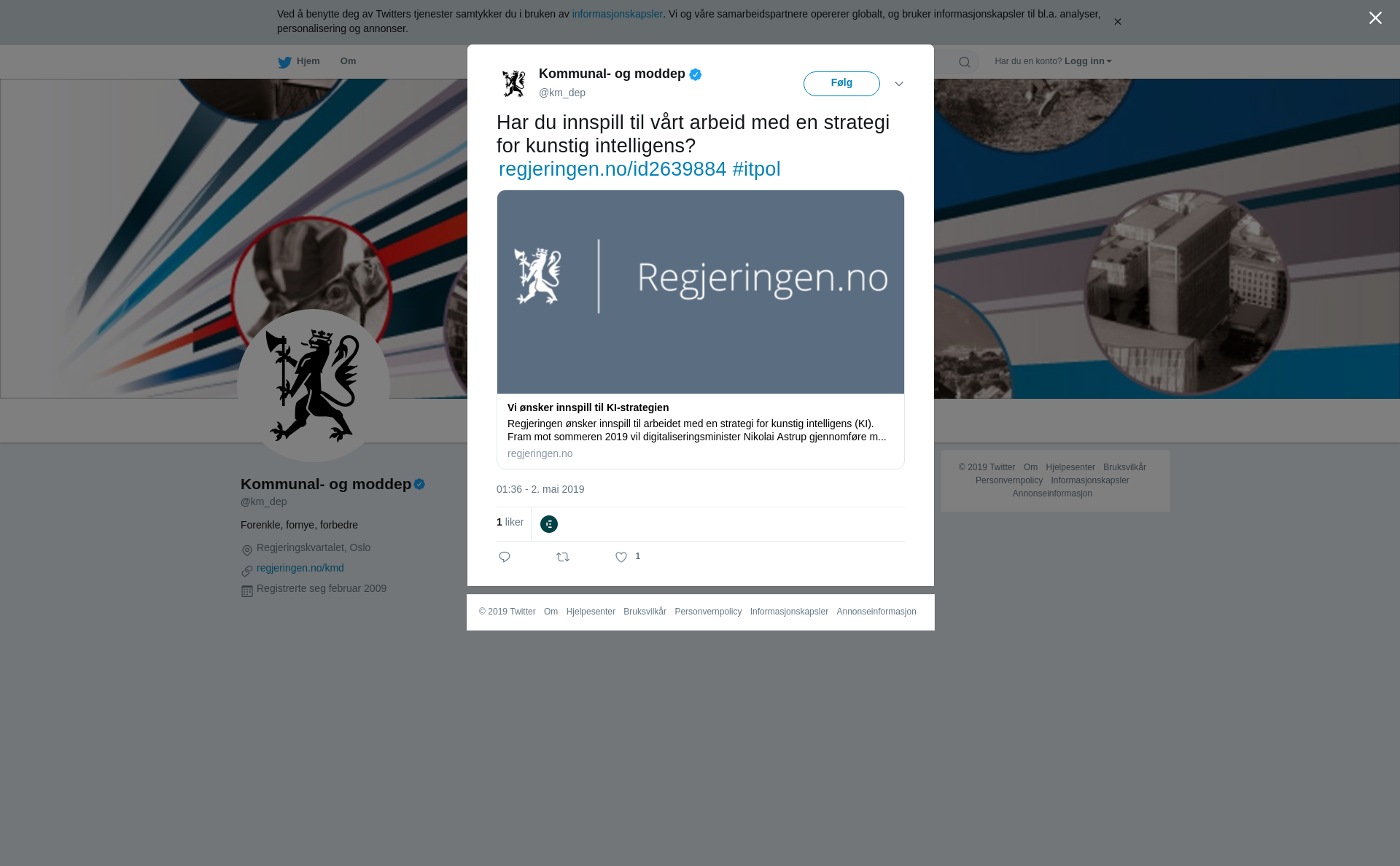This screenshot has height=866, width=1400.
Task: Click the #itpol hashtag
Action: pos(756,169)
